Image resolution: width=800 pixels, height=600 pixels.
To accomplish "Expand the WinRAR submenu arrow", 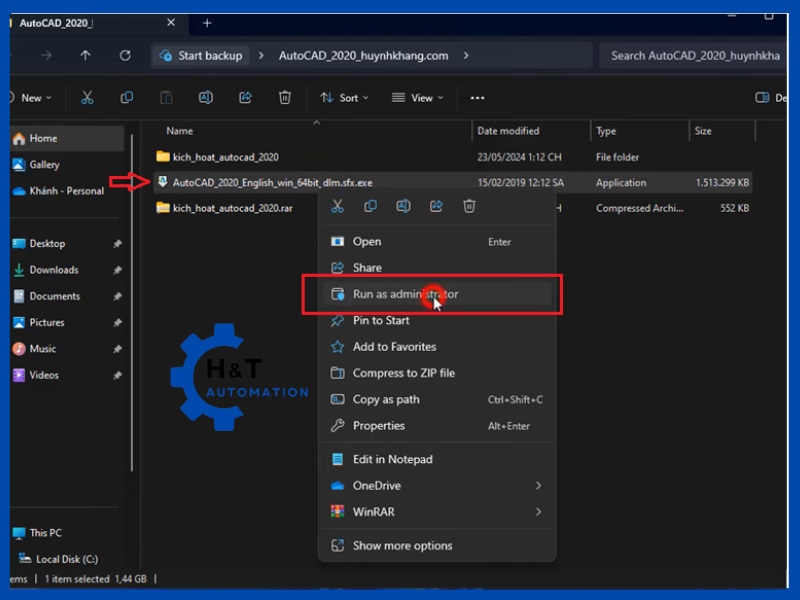I will click(x=538, y=512).
